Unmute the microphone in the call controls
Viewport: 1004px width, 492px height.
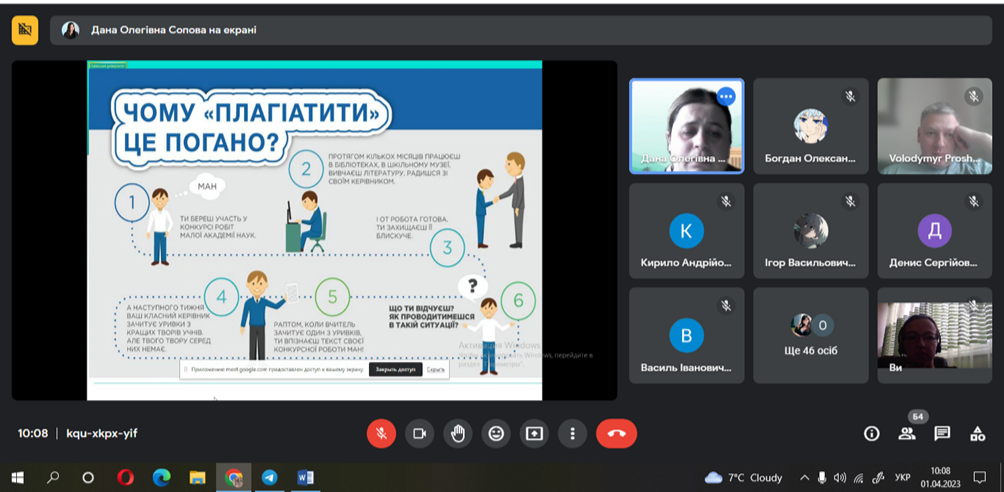point(381,433)
